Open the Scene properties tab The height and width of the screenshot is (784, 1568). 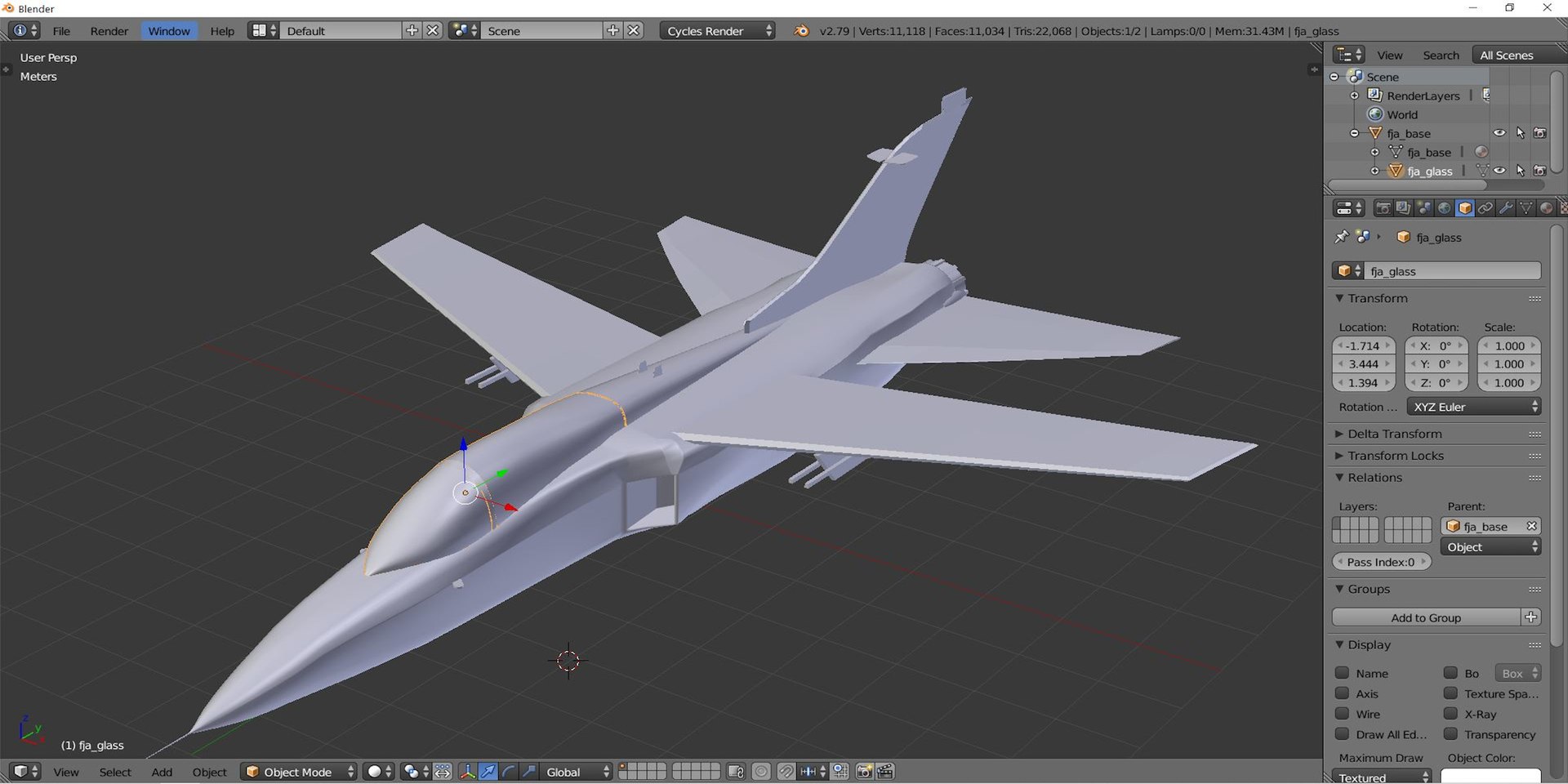coord(1424,208)
